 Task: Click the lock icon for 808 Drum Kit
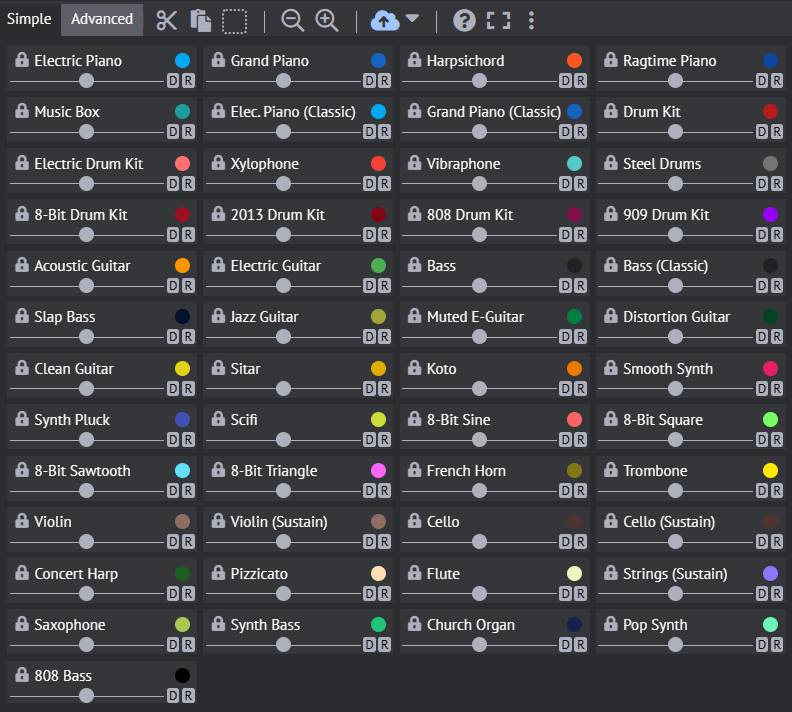pos(414,214)
